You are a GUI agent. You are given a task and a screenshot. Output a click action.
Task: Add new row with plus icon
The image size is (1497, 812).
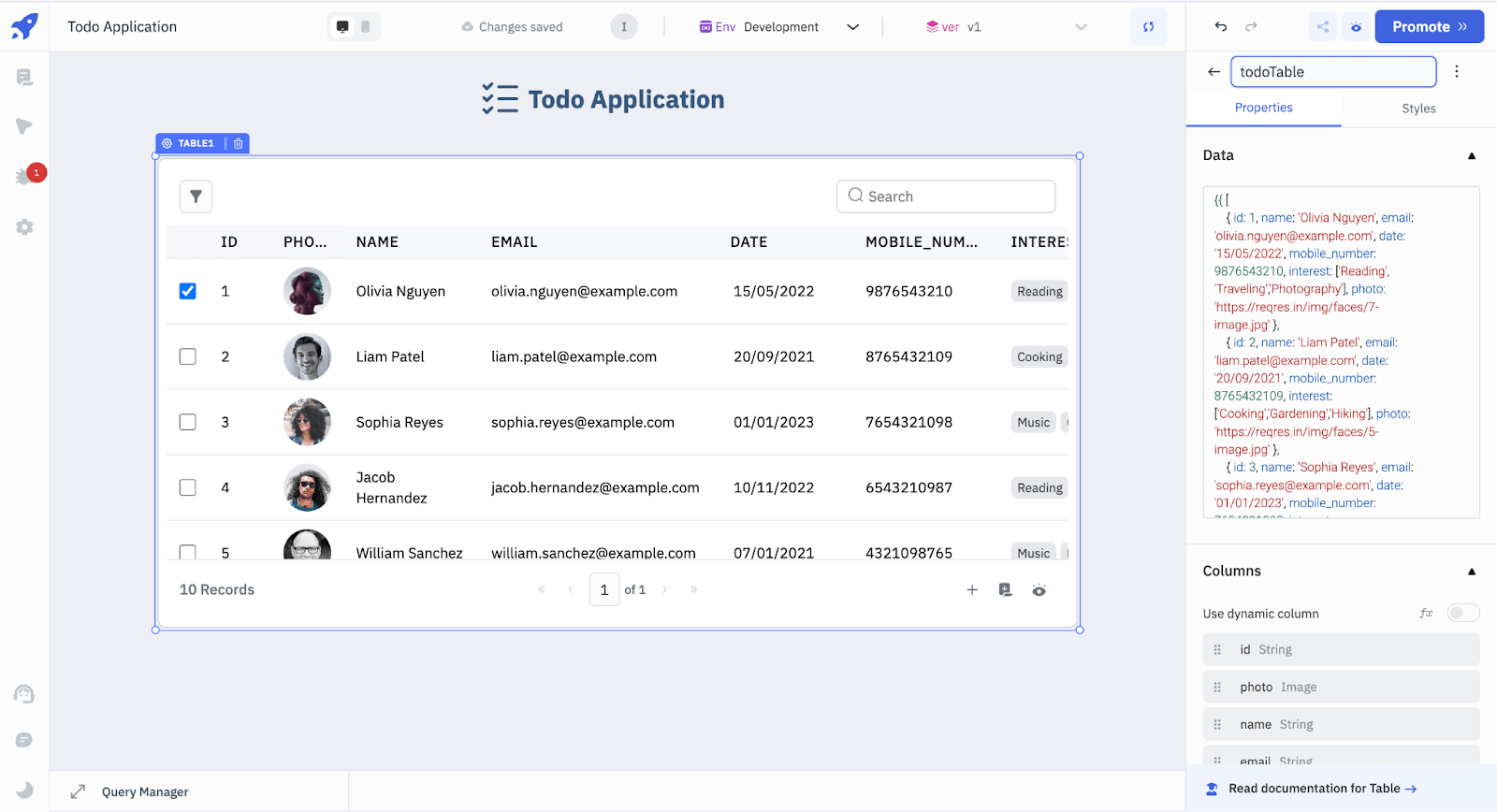coord(972,589)
